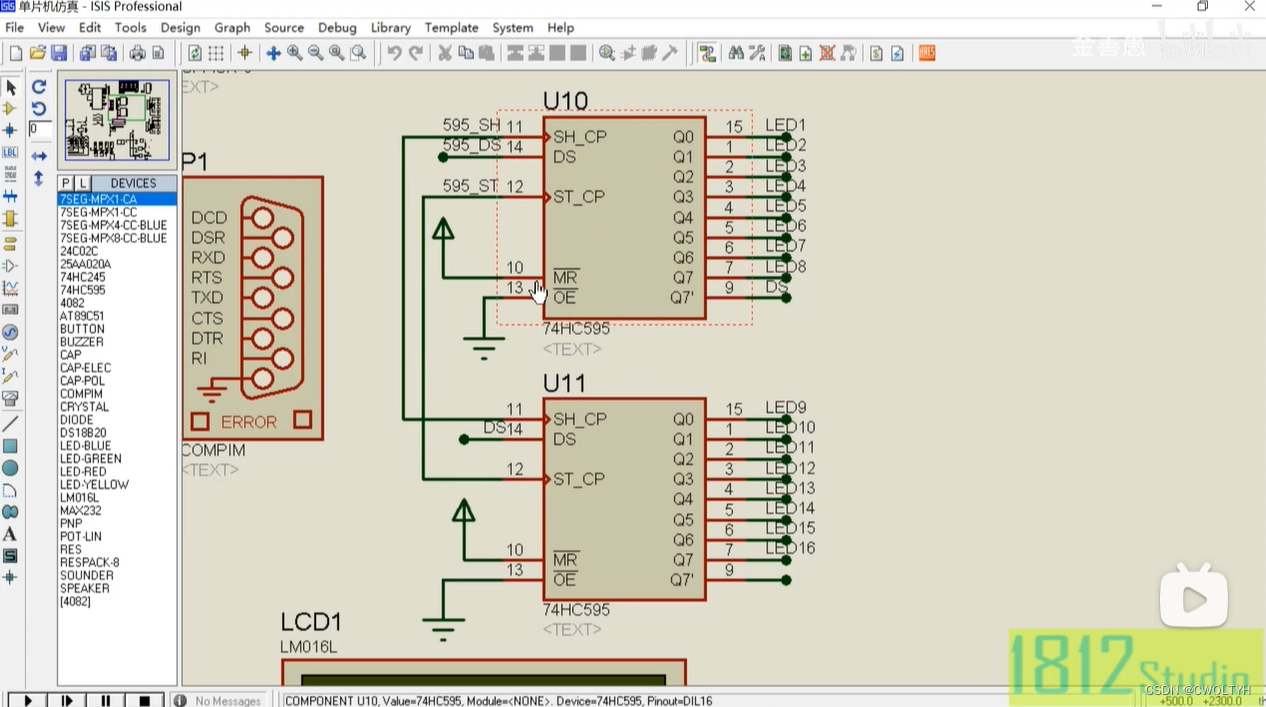Open the Template menu
Image resolution: width=1266 pixels, height=707 pixels.
(x=451, y=27)
